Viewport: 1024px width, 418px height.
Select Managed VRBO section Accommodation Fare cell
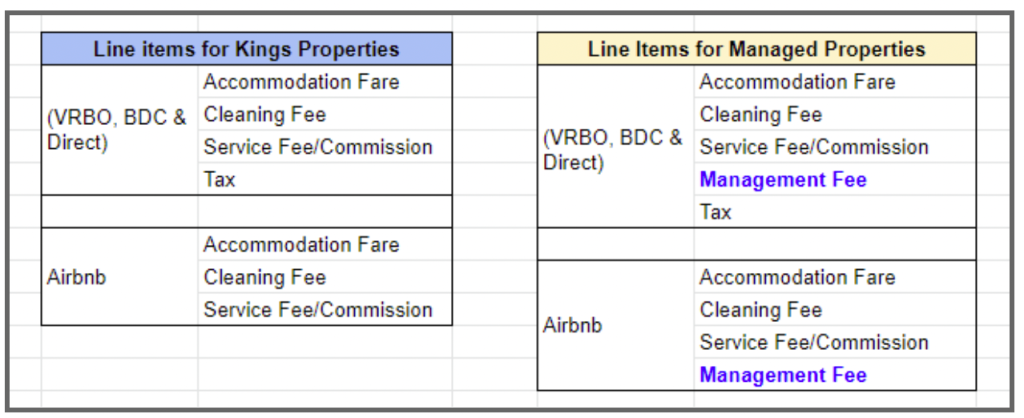(797, 82)
